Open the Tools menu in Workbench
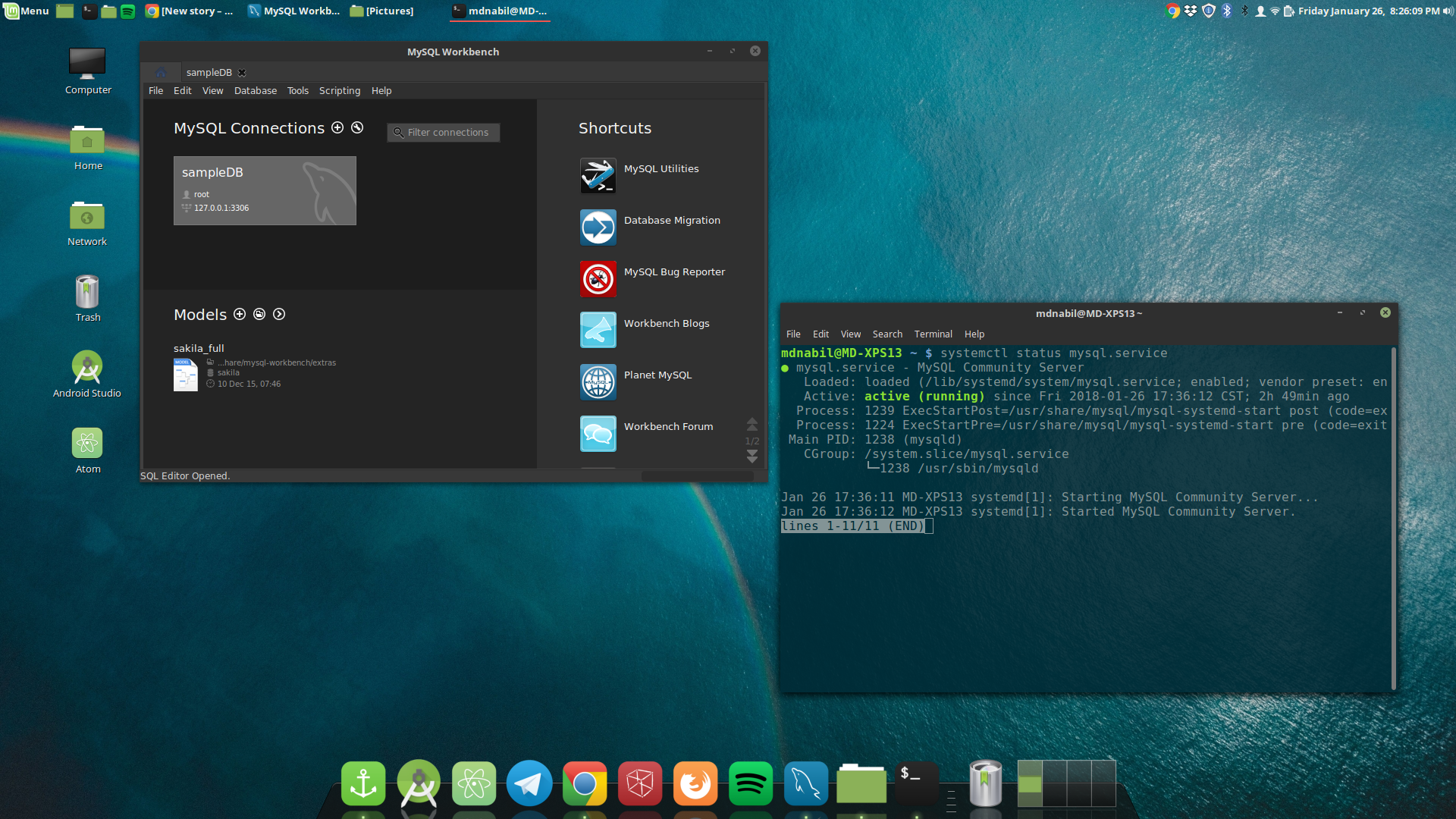1456x819 pixels. click(x=297, y=90)
